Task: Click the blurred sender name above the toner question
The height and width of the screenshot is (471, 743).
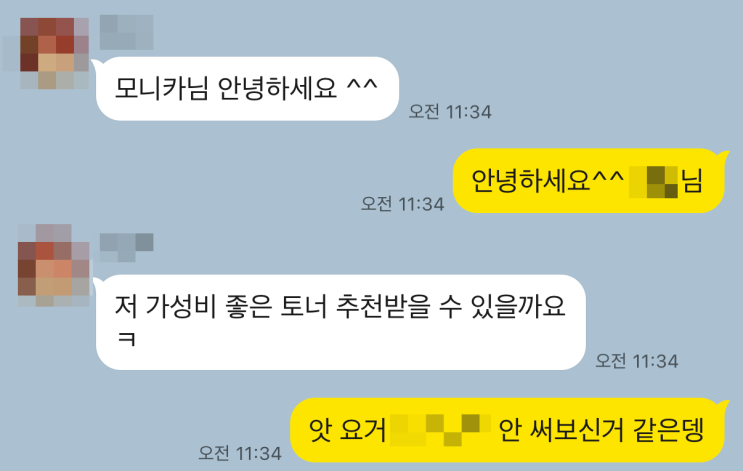Action: tap(127, 247)
